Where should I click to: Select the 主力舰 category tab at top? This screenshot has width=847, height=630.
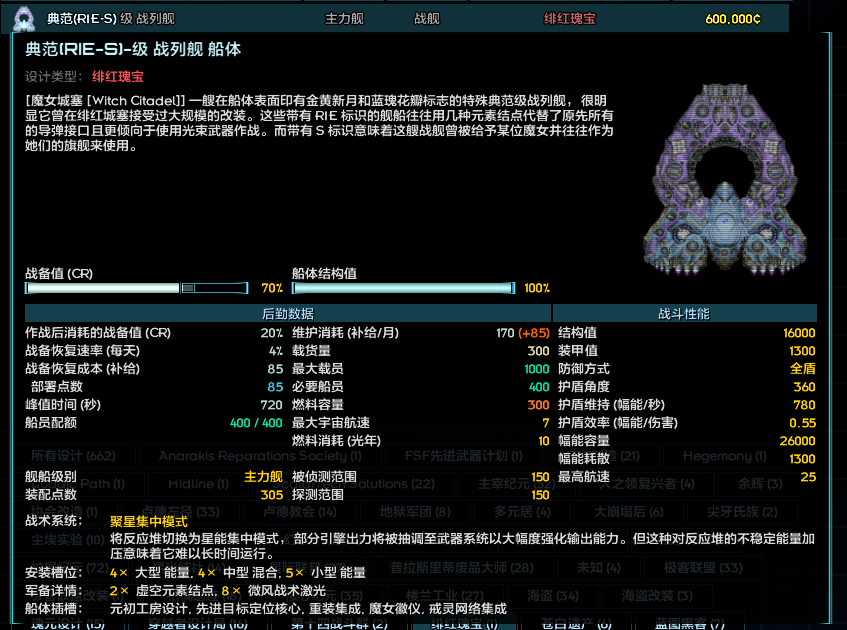(x=345, y=17)
